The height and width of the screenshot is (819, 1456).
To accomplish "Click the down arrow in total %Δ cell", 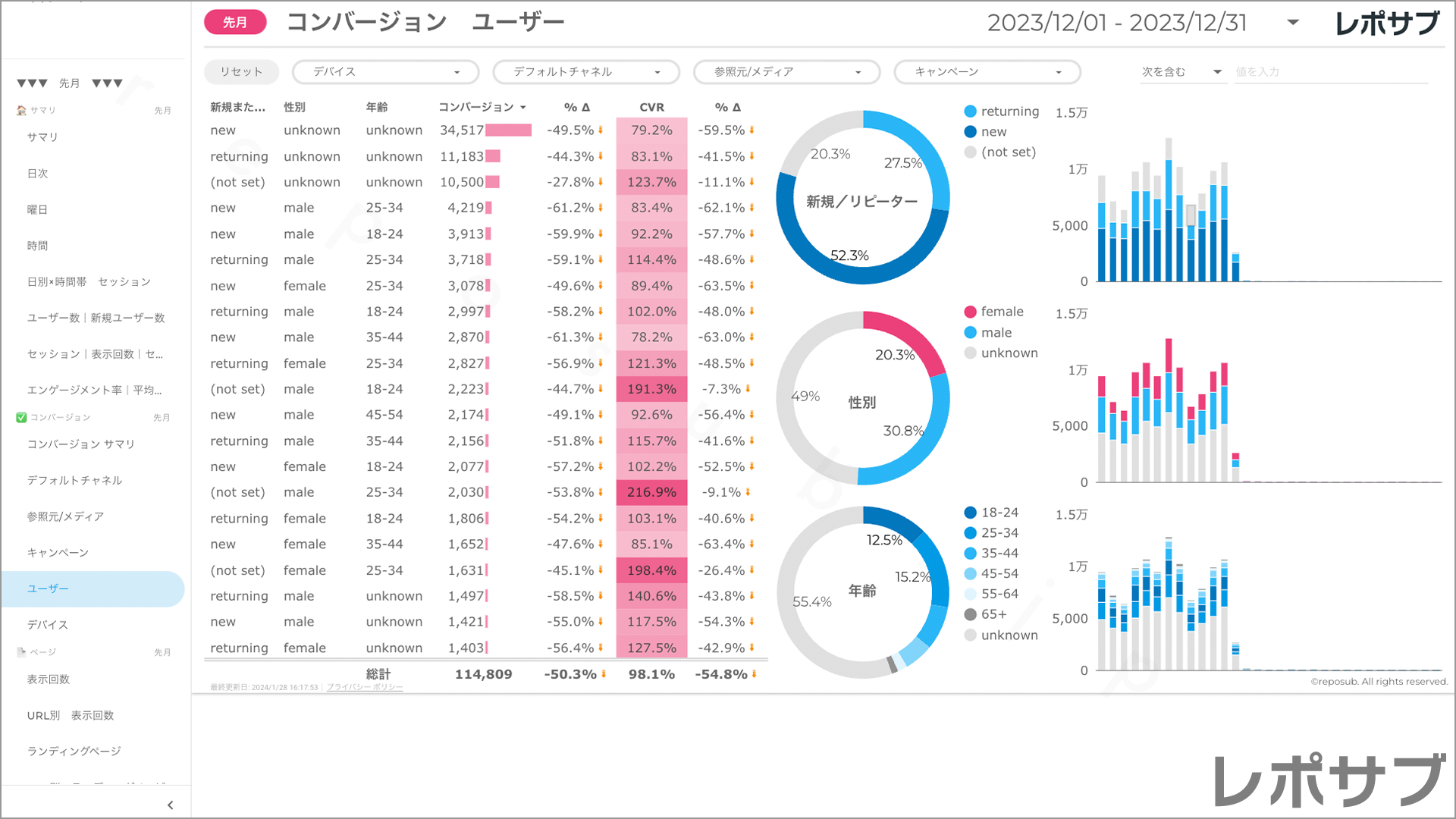I will [604, 674].
